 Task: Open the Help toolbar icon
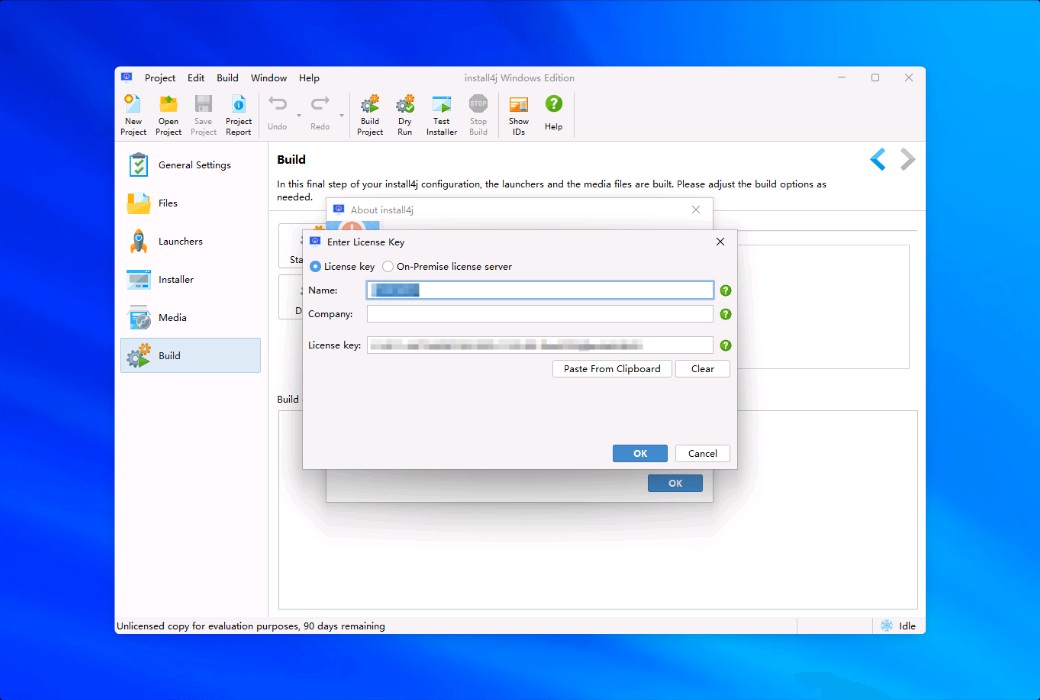(554, 113)
